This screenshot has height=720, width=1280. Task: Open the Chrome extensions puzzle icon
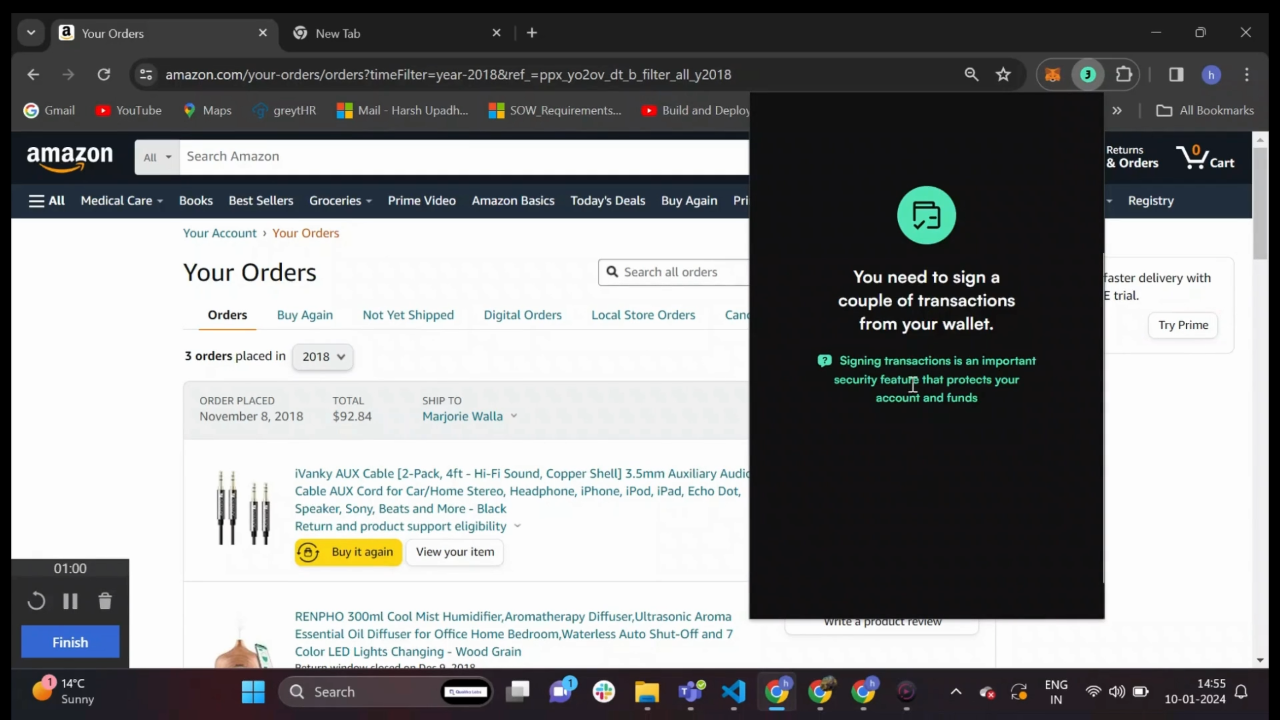click(x=1124, y=75)
